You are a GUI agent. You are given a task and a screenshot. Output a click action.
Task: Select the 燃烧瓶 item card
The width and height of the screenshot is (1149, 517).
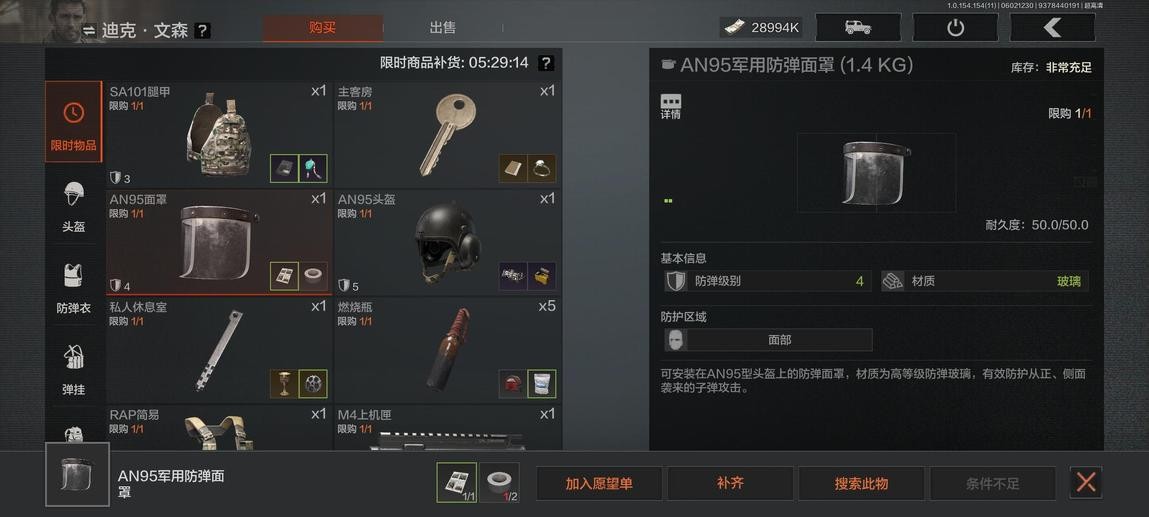(448, 350)
